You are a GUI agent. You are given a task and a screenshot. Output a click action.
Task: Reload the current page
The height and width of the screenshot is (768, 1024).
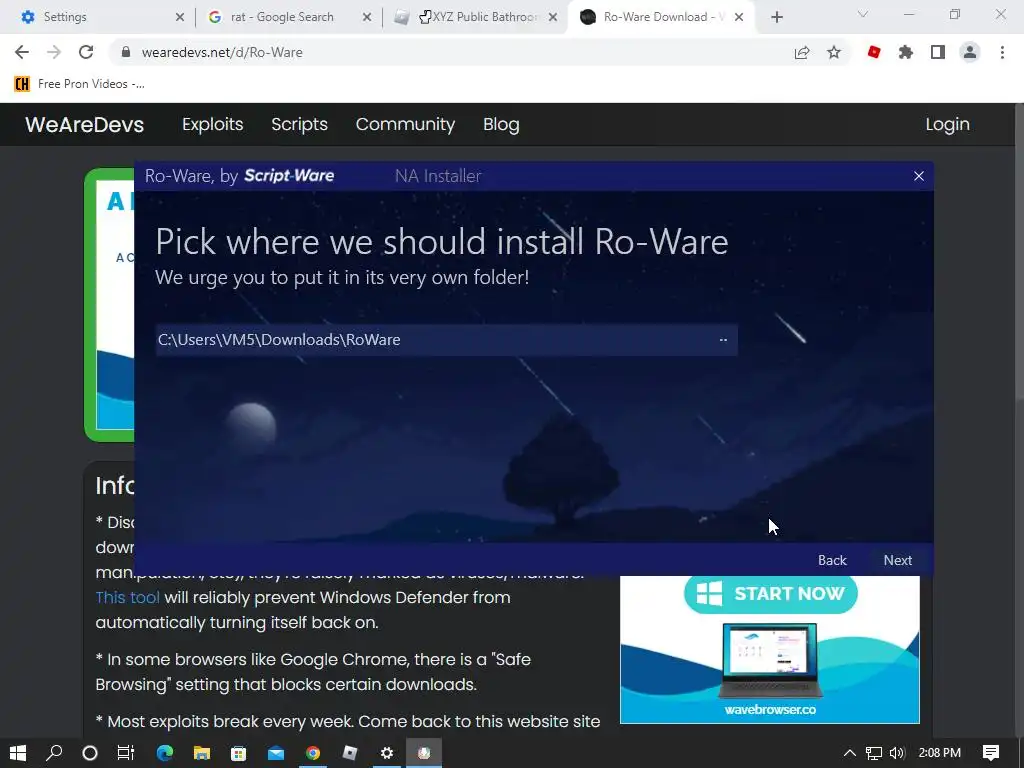(x=86, y=52)
